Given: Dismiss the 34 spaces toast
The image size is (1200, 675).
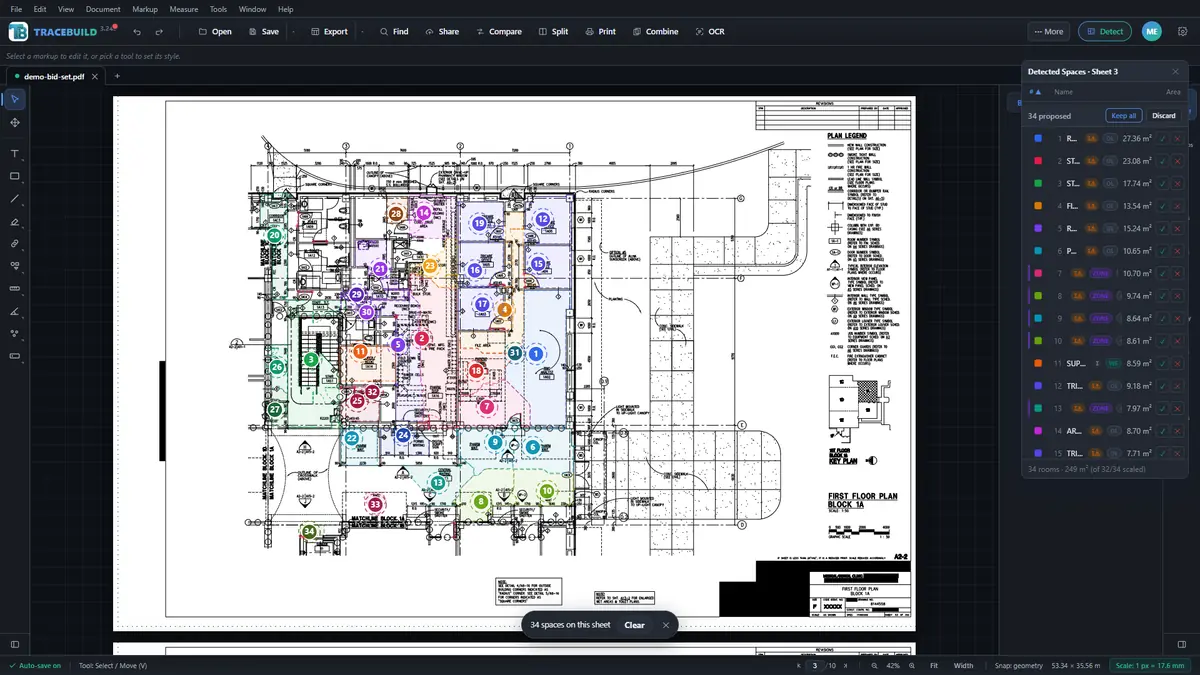Looking at the screenshot, I should 666,625.
